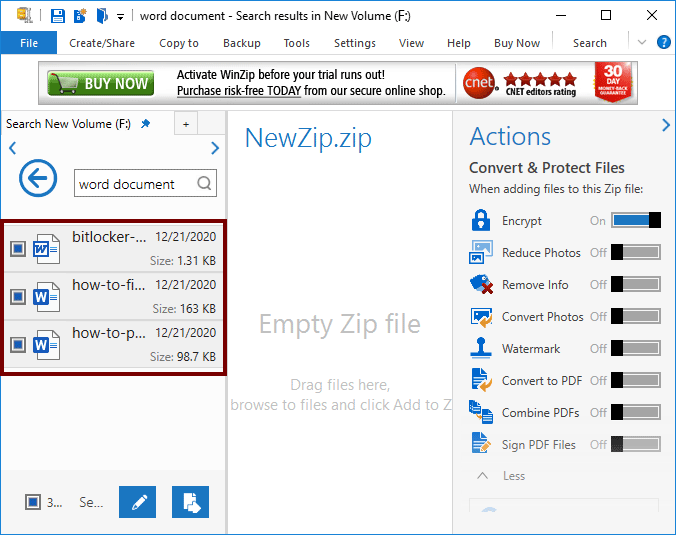Image resolution: width=676 pixels, height=535 pixels.
Task: Click the Reduce Photos icon
Action: coord(481,252)
